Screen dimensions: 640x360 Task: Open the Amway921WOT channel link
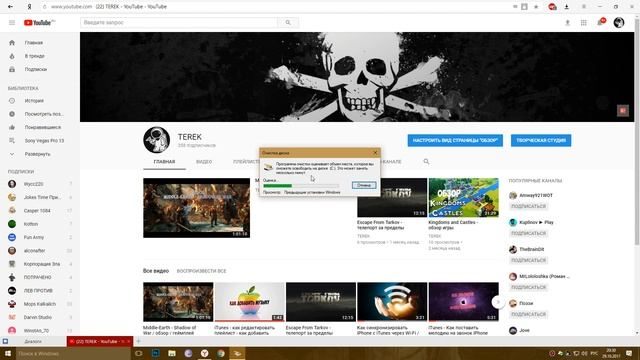(536, 196)
